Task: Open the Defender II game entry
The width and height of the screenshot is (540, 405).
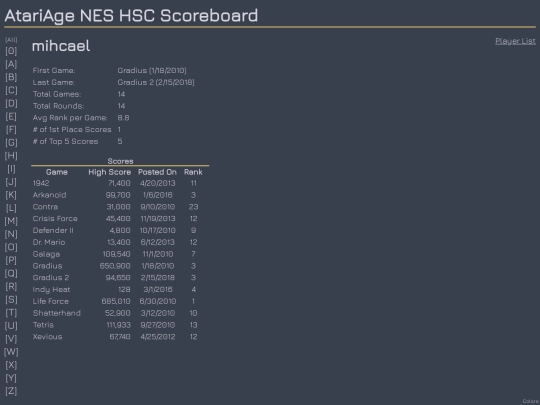Action: (x=53, y=230)
